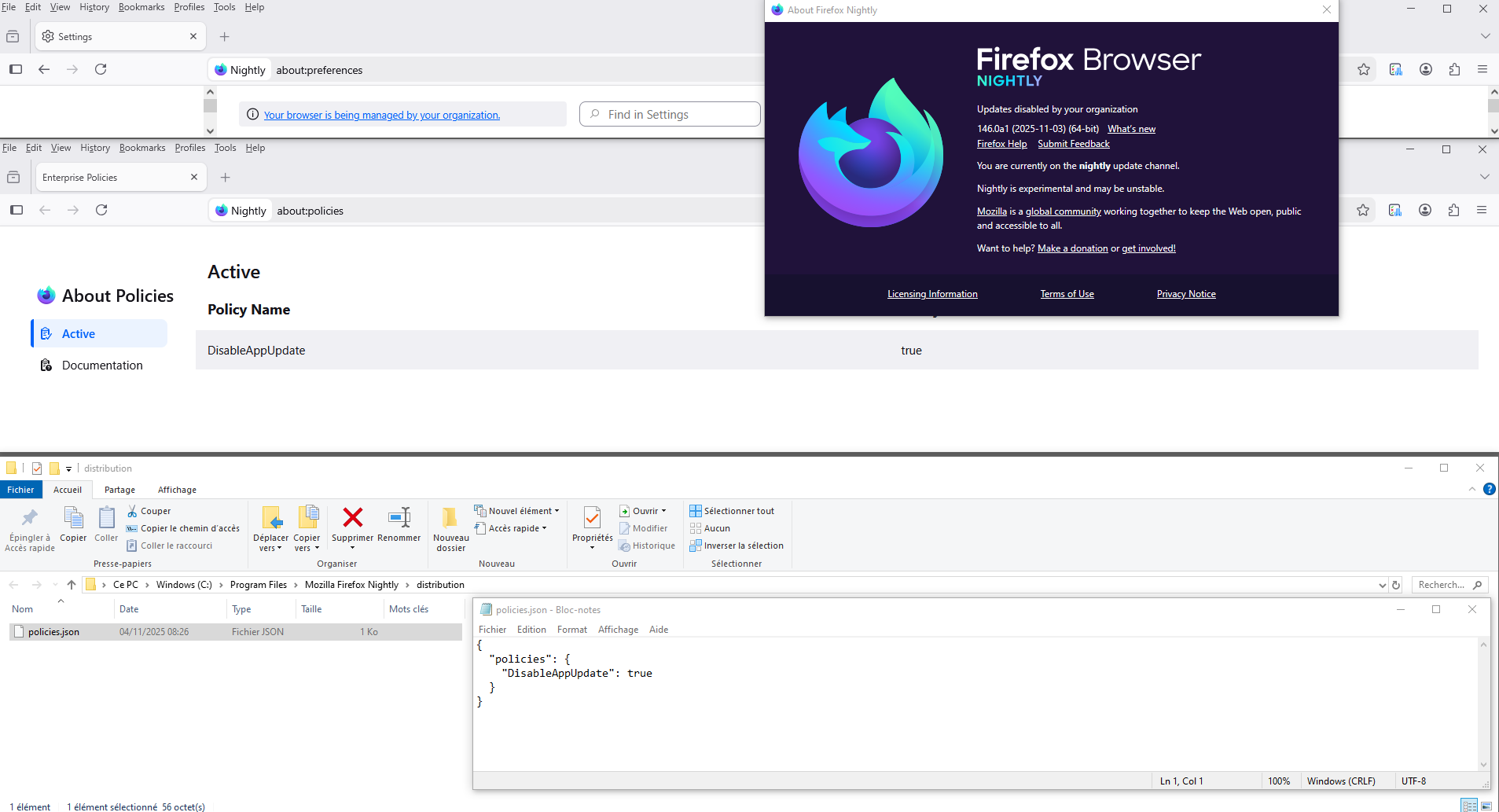Open the tab list in the policies window
The image size is (1499, 812).
[1485, 177]
